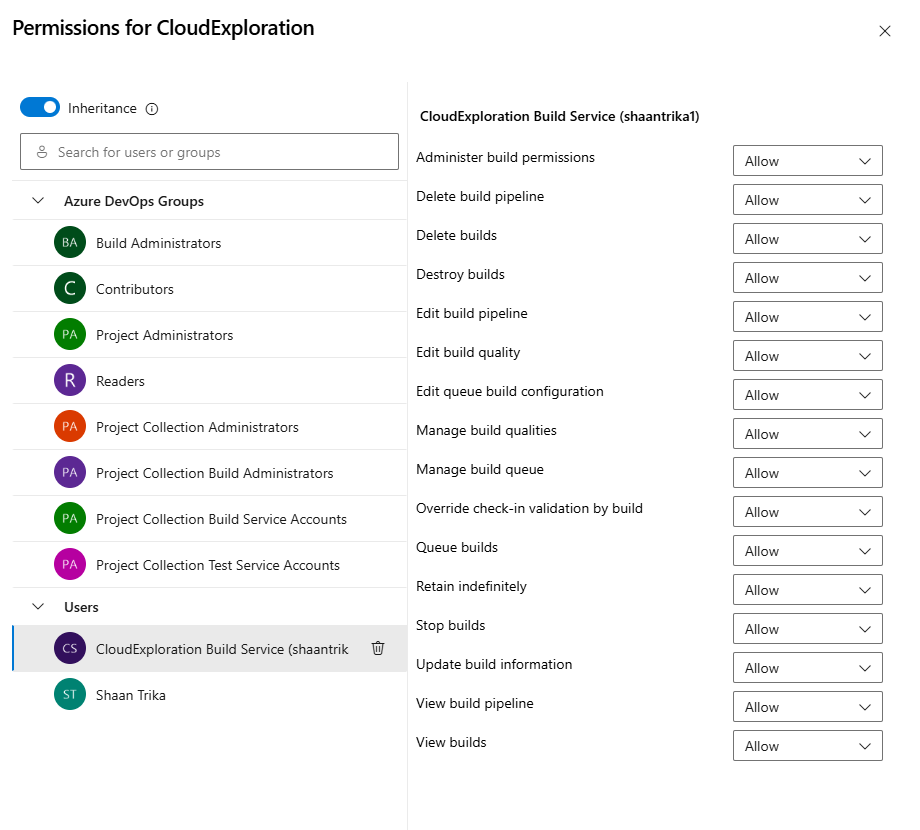Open the Edit build quality dropdown
This screenshot has width=920, height=830.
point(807,356)
